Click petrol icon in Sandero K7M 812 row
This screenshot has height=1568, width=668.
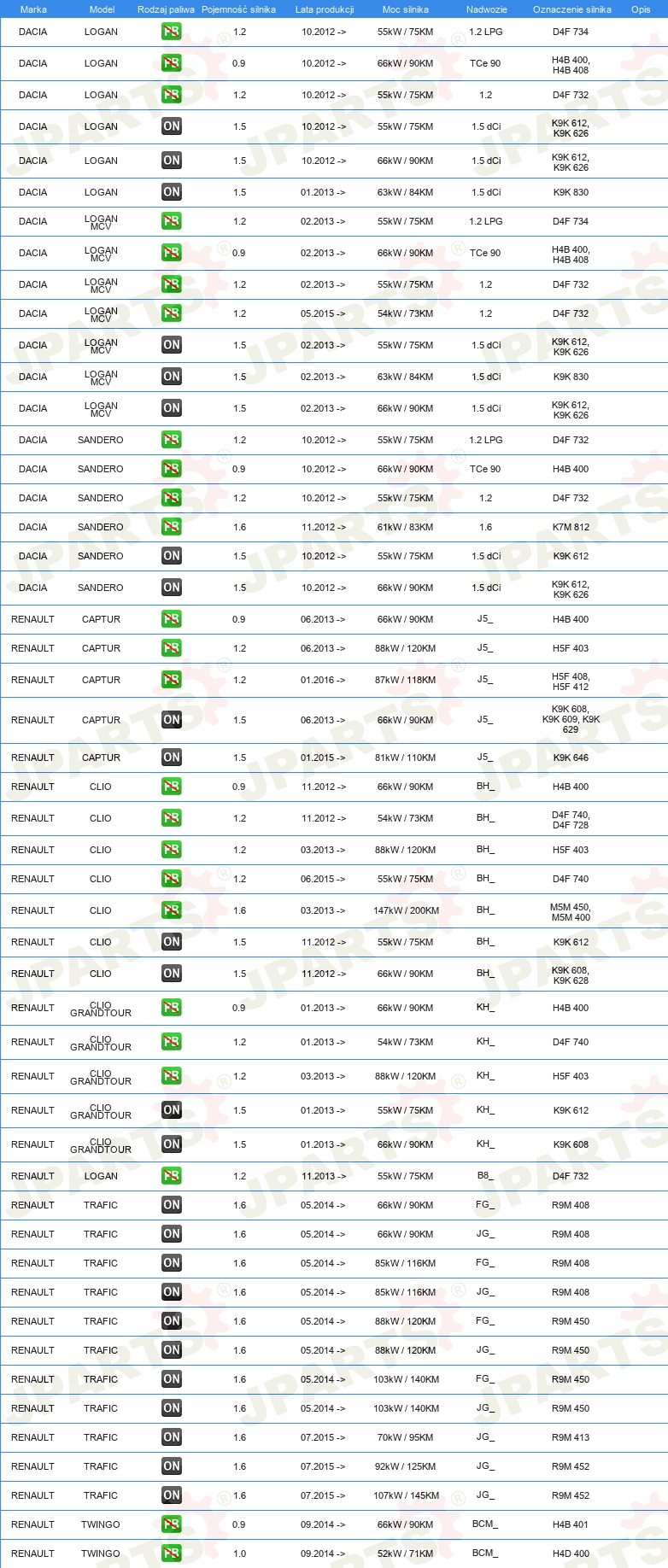coord(172,527)
